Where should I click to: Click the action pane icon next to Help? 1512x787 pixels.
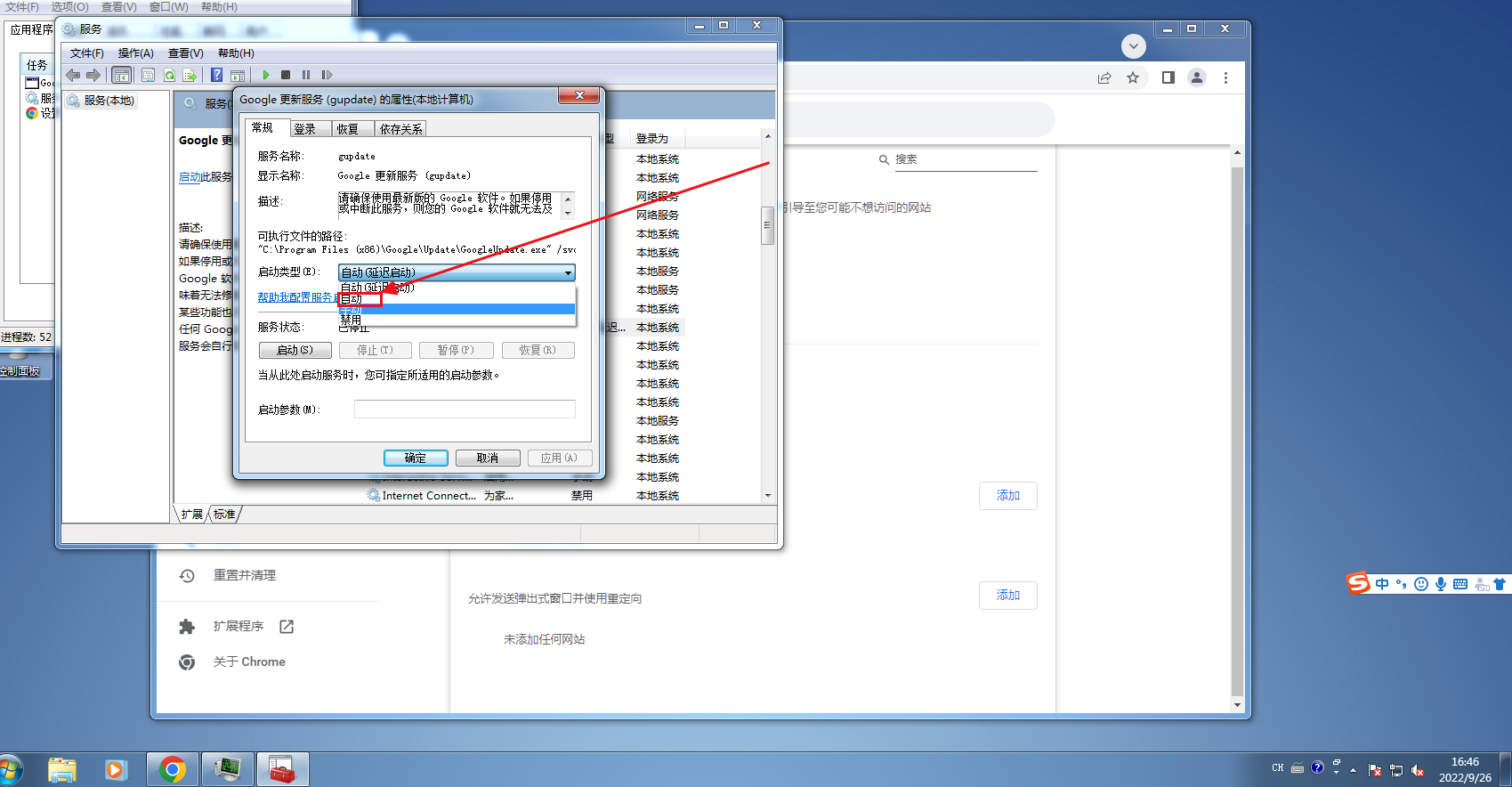point(238,76)
